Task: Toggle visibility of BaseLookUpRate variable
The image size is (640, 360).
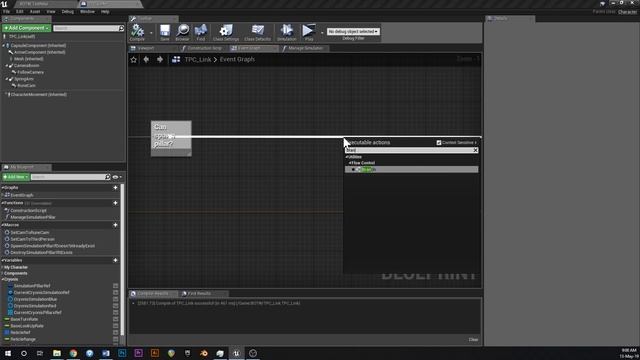Action: [x=116, y=326]
